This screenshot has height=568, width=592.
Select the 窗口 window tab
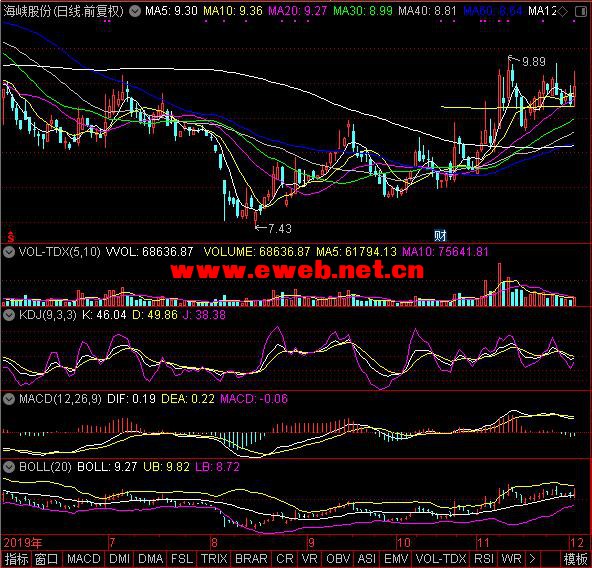click(47, 559)
